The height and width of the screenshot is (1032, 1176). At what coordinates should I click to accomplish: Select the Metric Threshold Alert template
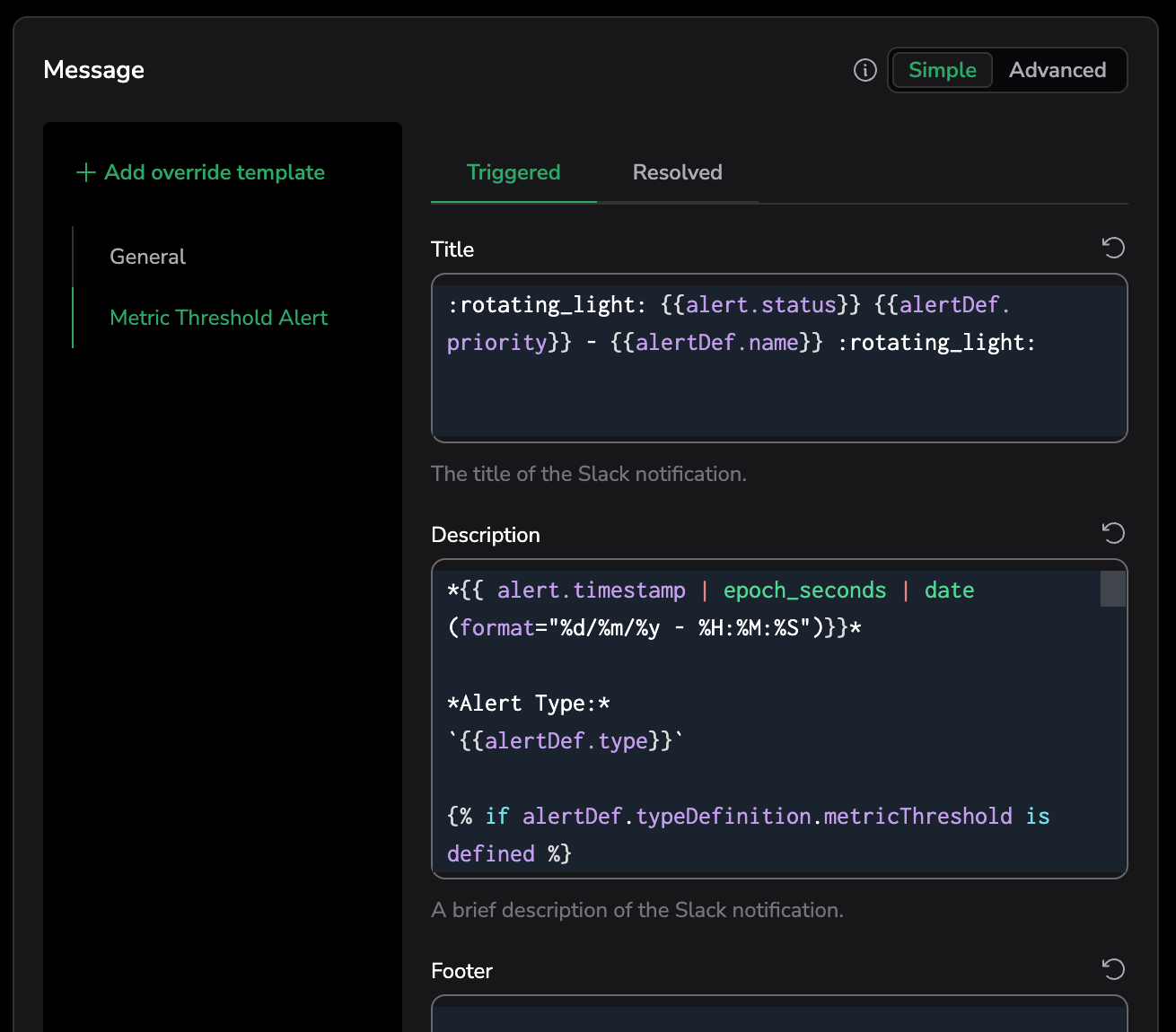(x=218, y=318)
